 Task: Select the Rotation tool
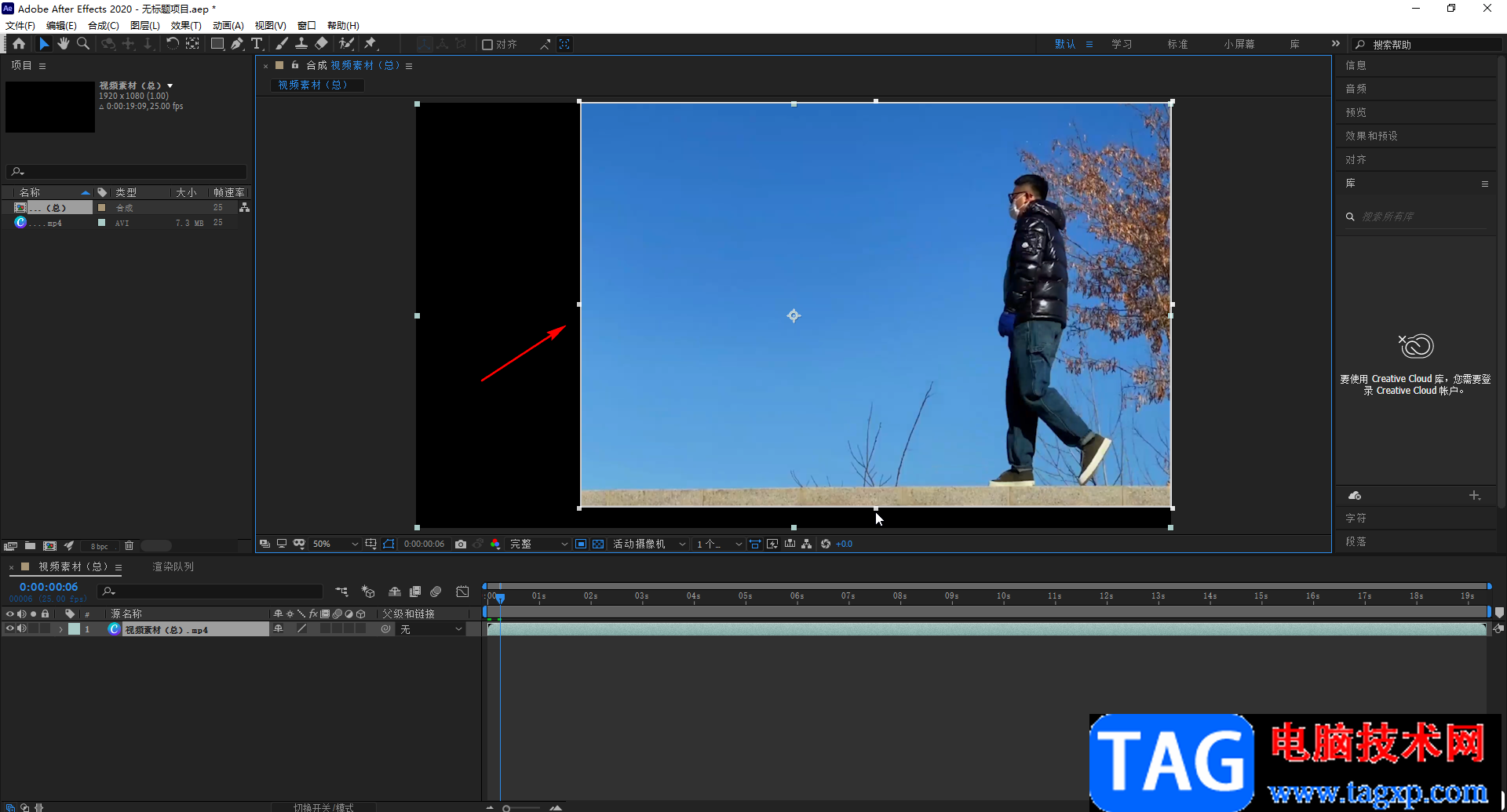coord(173,44)
